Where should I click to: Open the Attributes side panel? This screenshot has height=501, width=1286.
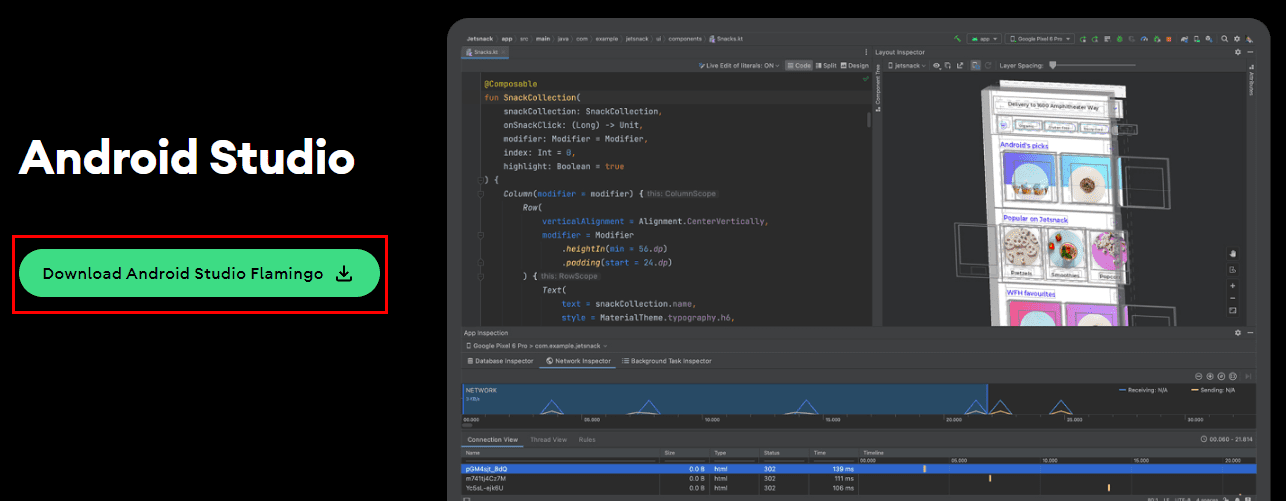[1250, 84]
